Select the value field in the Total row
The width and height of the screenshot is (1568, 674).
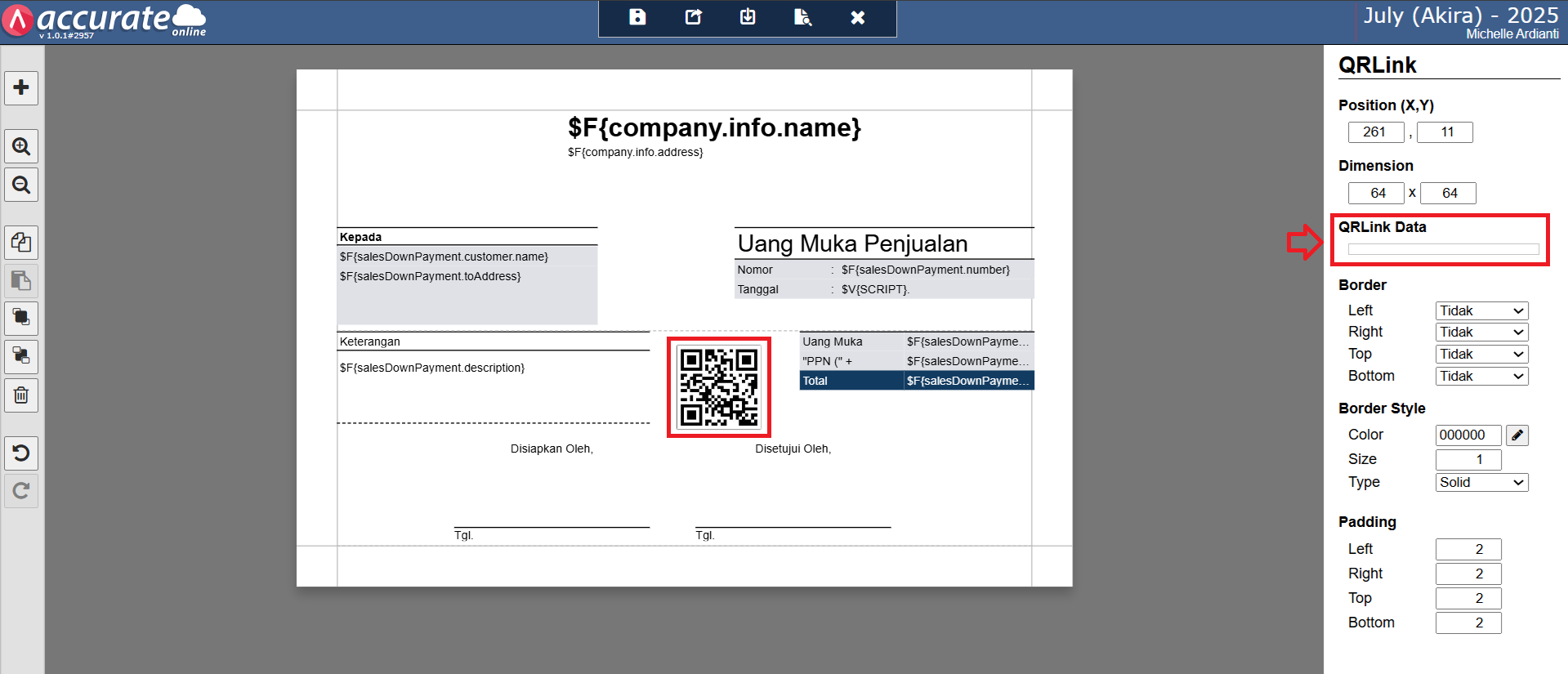click(969, 381)
